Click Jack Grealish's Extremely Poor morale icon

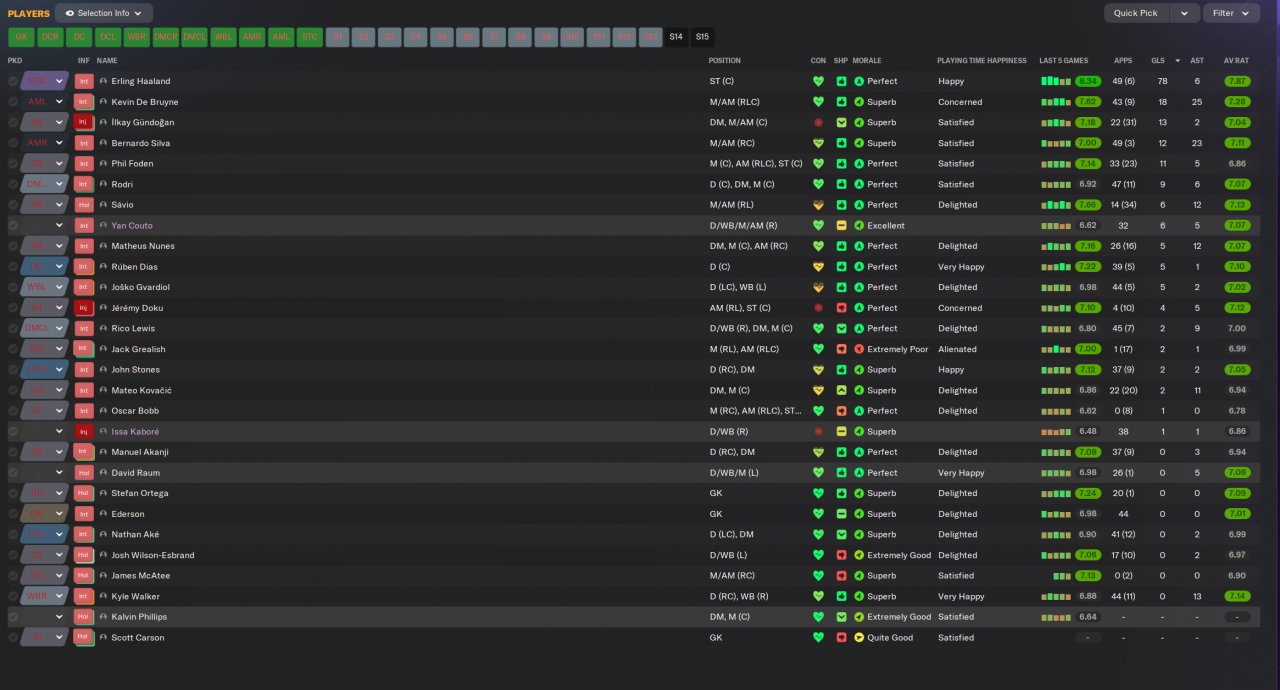click(859, 349)
